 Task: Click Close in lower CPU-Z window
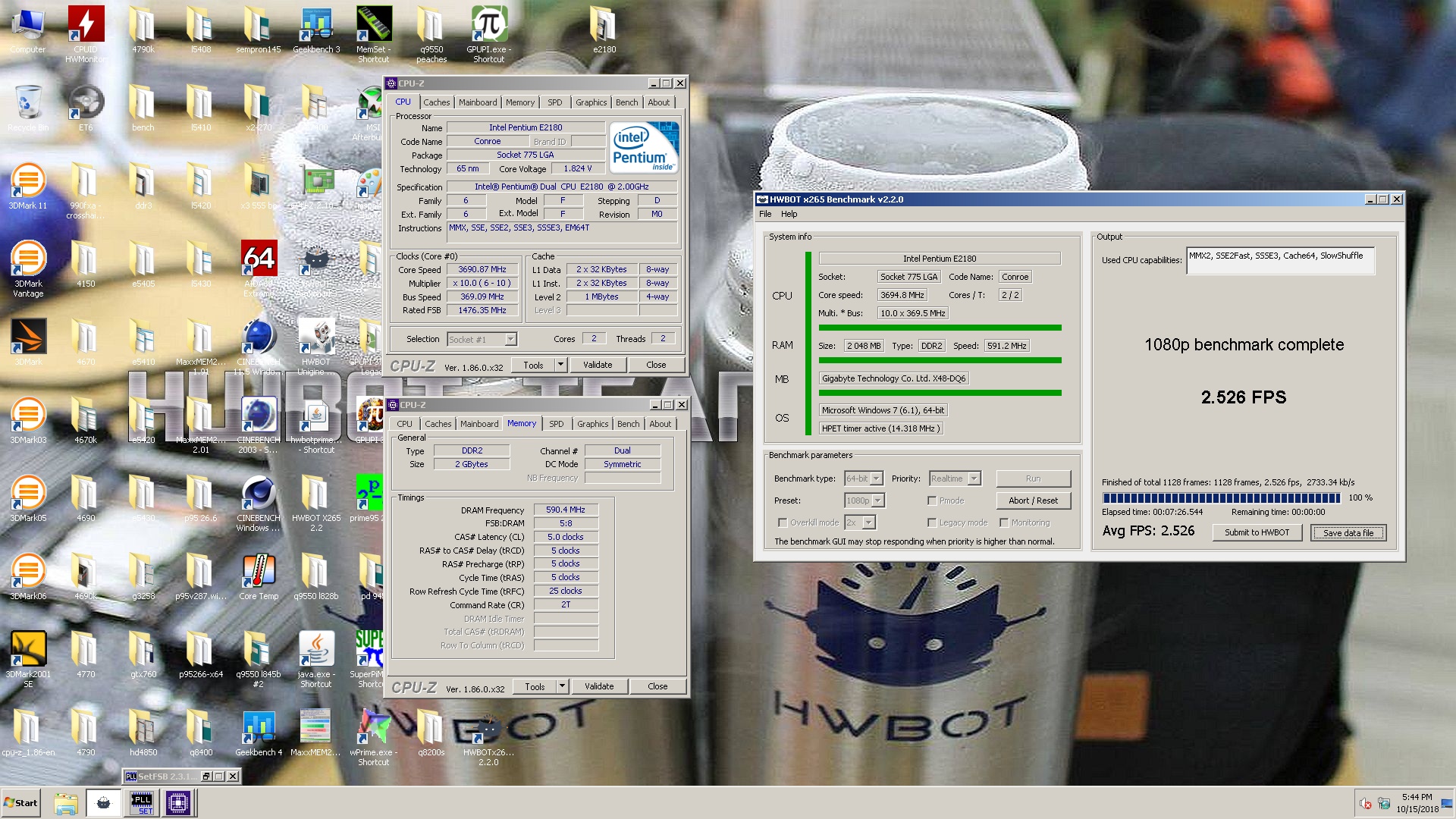pos(657,686)
